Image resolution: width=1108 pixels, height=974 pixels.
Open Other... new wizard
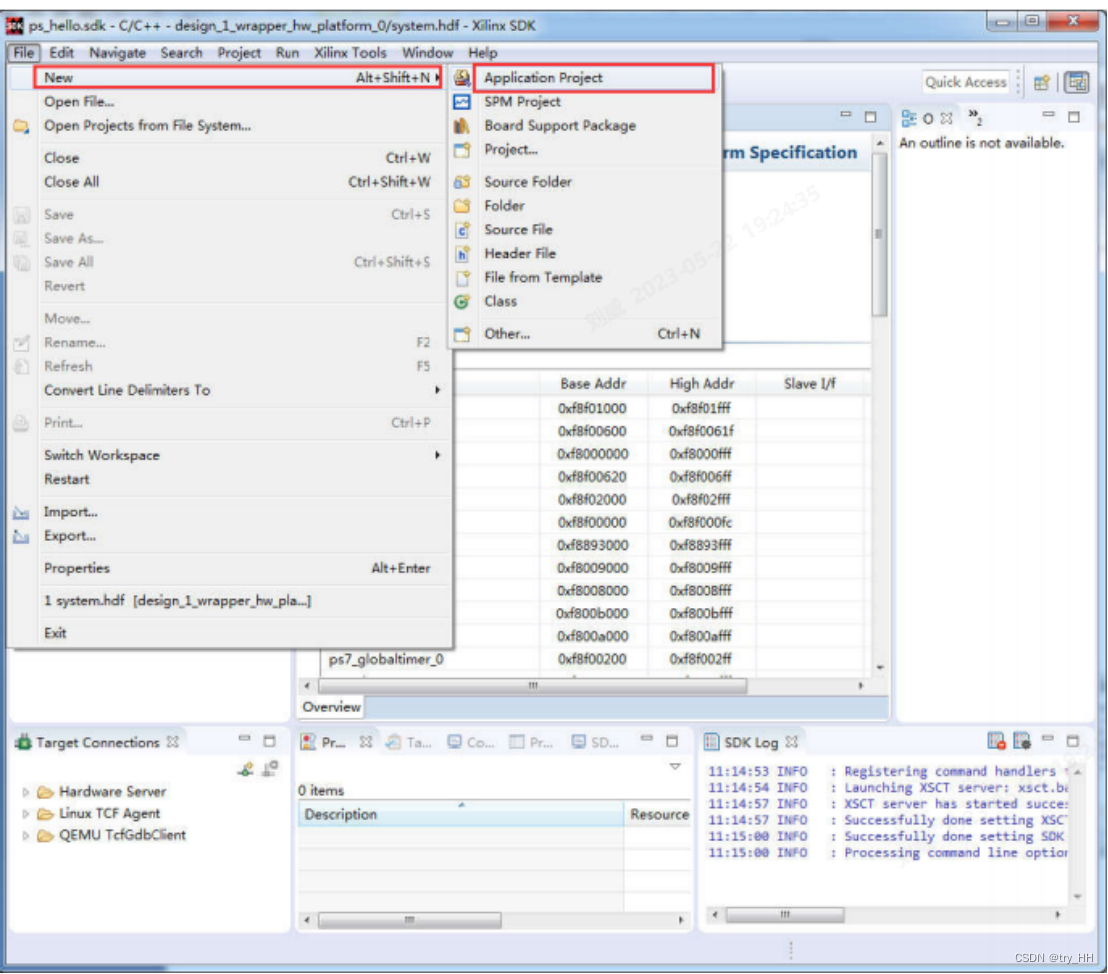click(x=507, y=334)
